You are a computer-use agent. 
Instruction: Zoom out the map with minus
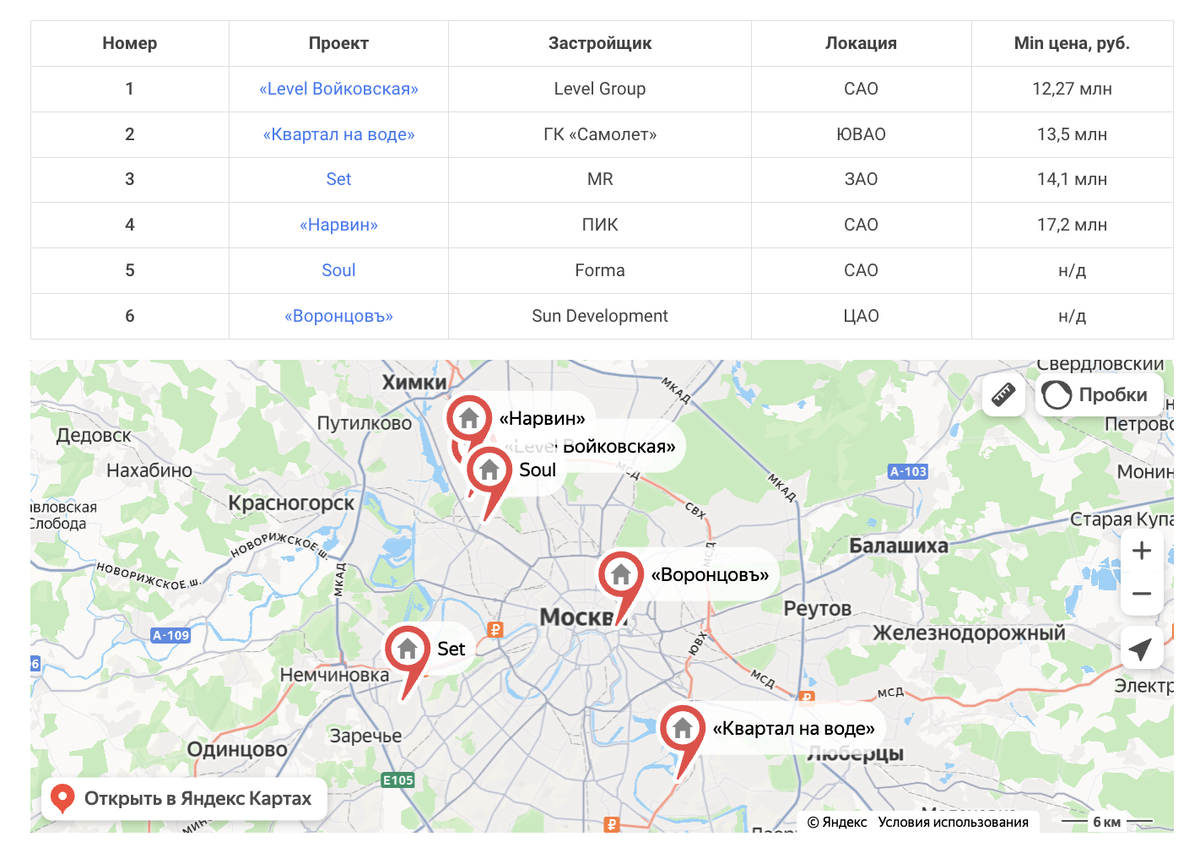pos(1141,594)
